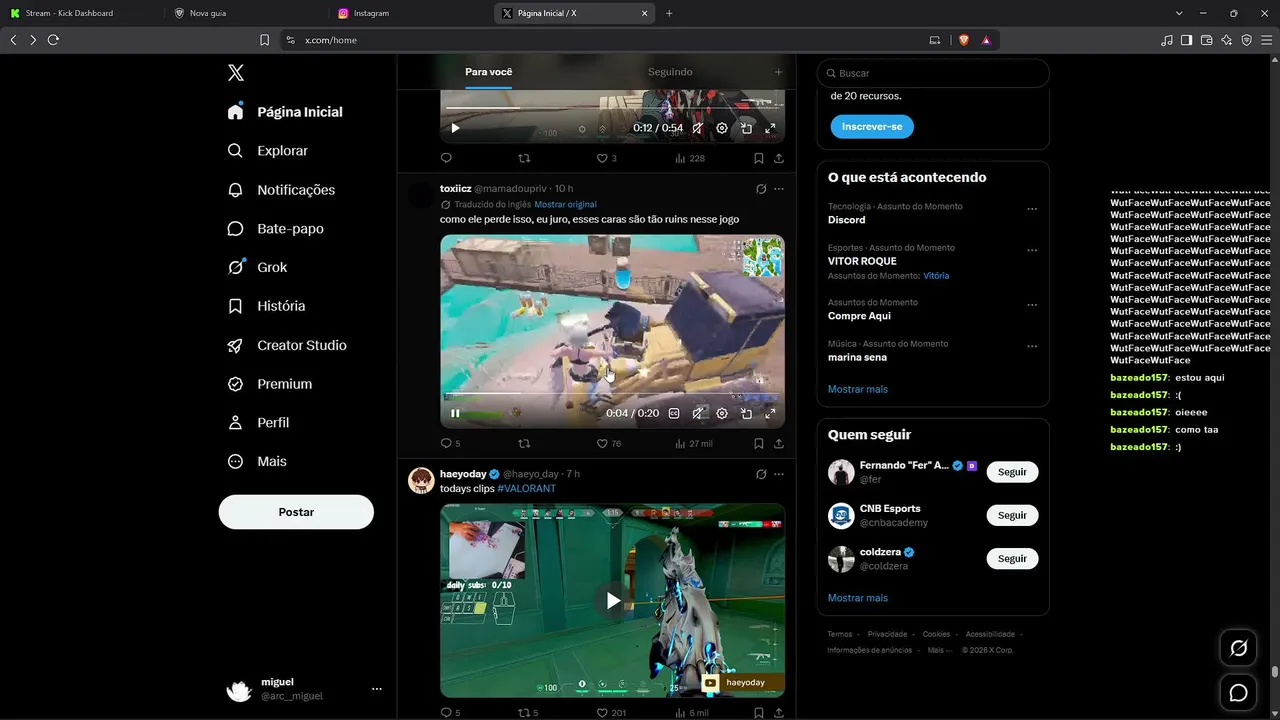Share toxiicz's post
Viewport: 1280px width, 720px height.
779,443
